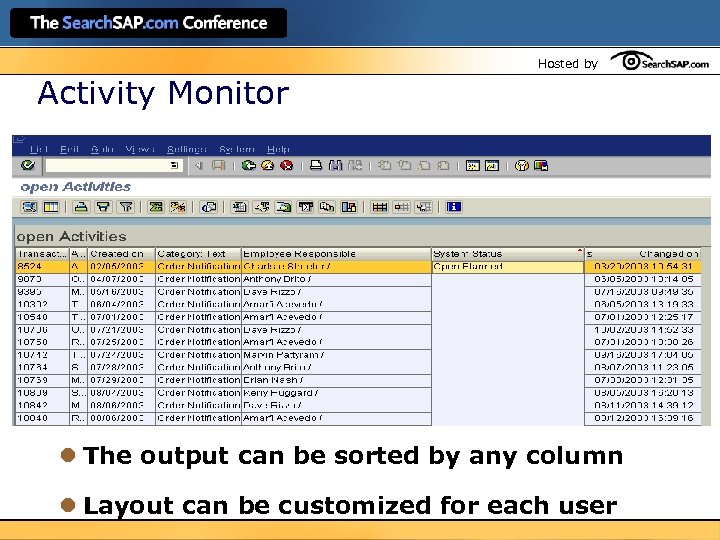Click employee name Kerry Fuggard
The height and width of the screenshot is (540, 720).
(278, 393)
